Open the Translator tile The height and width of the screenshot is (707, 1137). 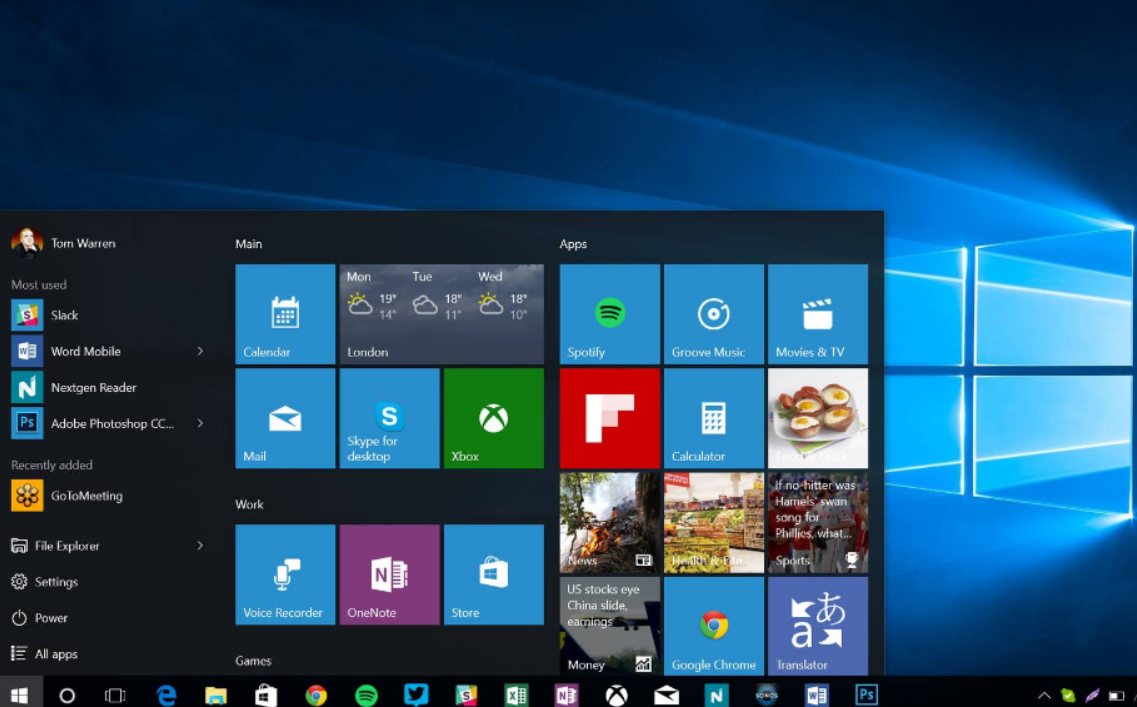point(817,626)
